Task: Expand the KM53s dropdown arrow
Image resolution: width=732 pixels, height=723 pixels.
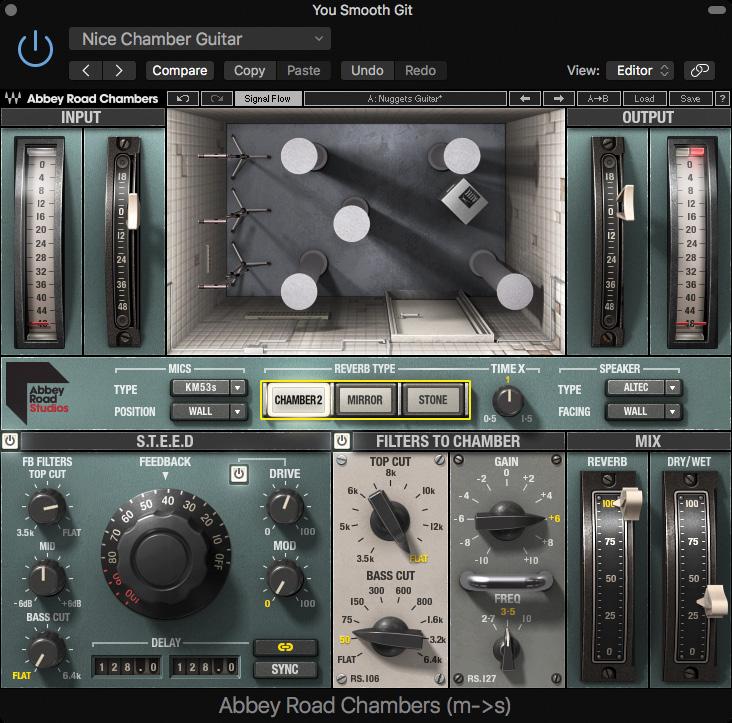Action: coord(238,387)
